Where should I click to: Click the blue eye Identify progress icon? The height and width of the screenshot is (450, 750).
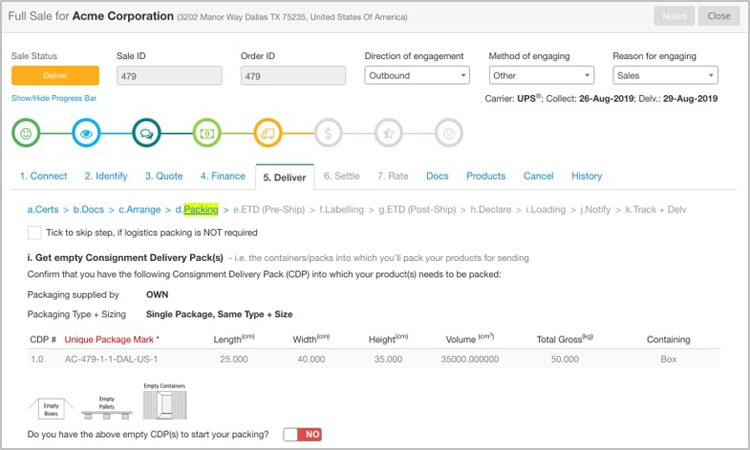86,133
